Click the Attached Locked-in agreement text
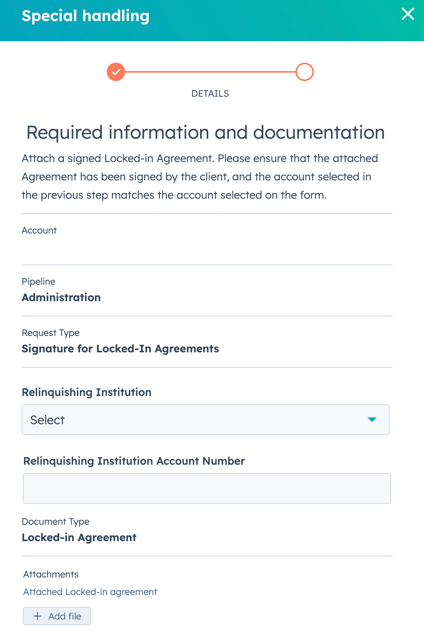 pos(90,592)
